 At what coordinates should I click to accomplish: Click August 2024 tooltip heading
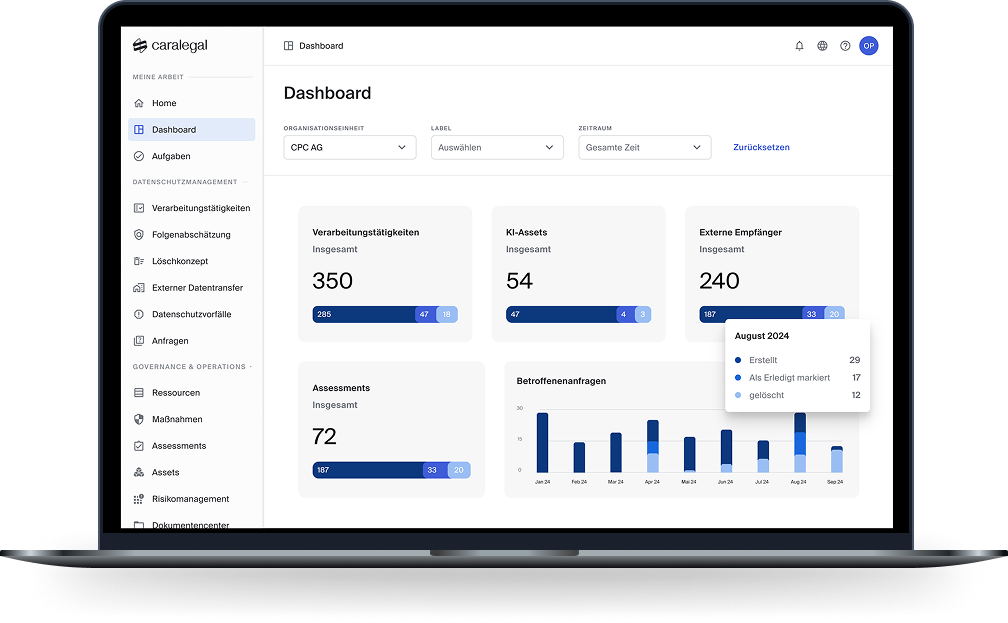[762, 336]
